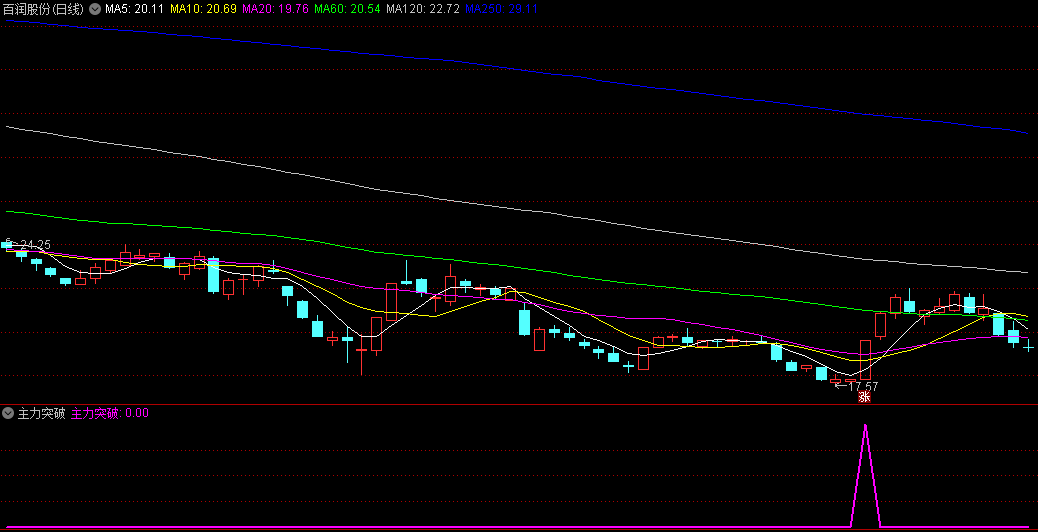The image size is (1038, 532).
Task: Click the magenta spike peak in 主力突破 panel
Action: [865, 427]
